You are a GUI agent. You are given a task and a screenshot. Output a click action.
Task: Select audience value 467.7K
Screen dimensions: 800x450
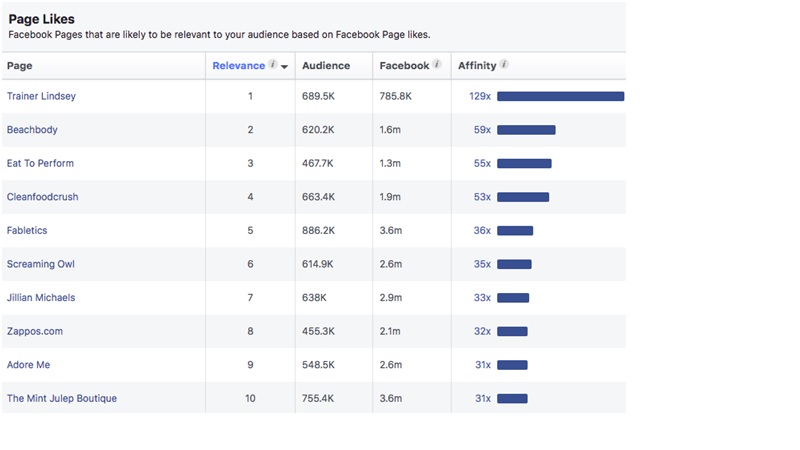pyautogui.click(x=318, y=163)
